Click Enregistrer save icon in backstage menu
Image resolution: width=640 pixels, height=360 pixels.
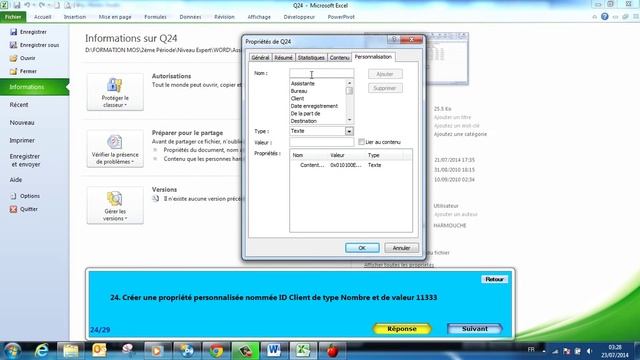[x=13, y=32]
